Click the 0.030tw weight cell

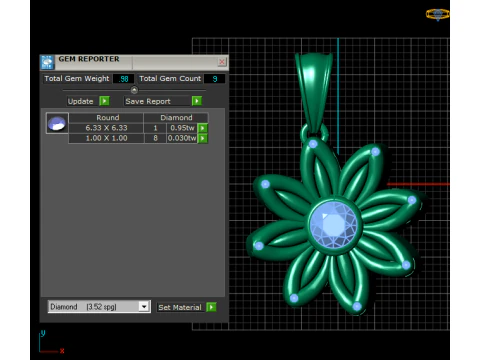pos(182,138)
